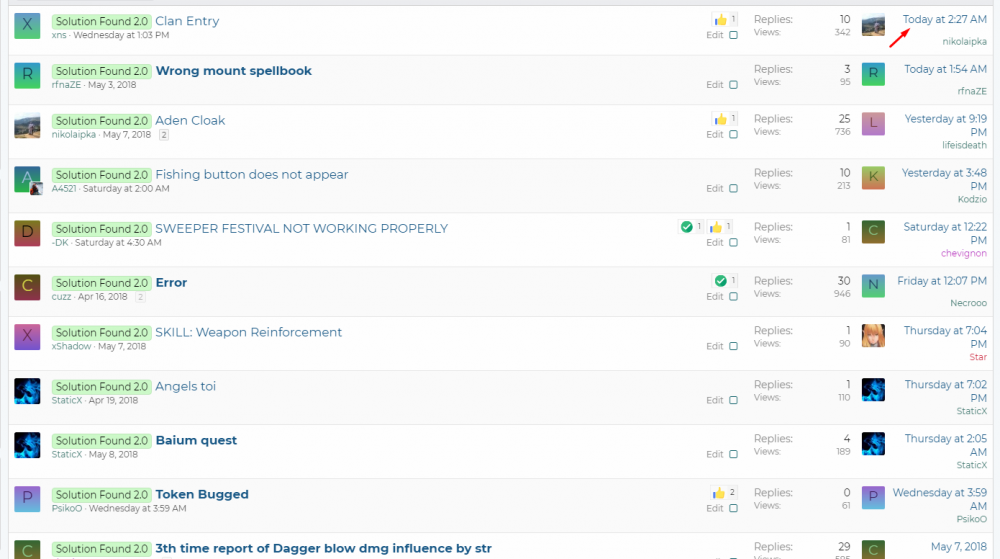Click nikolaipka's photo avatar beside Aden Cloak
Image resolution: width=1000 pixels, height=559 pixels.
[27, 125]
